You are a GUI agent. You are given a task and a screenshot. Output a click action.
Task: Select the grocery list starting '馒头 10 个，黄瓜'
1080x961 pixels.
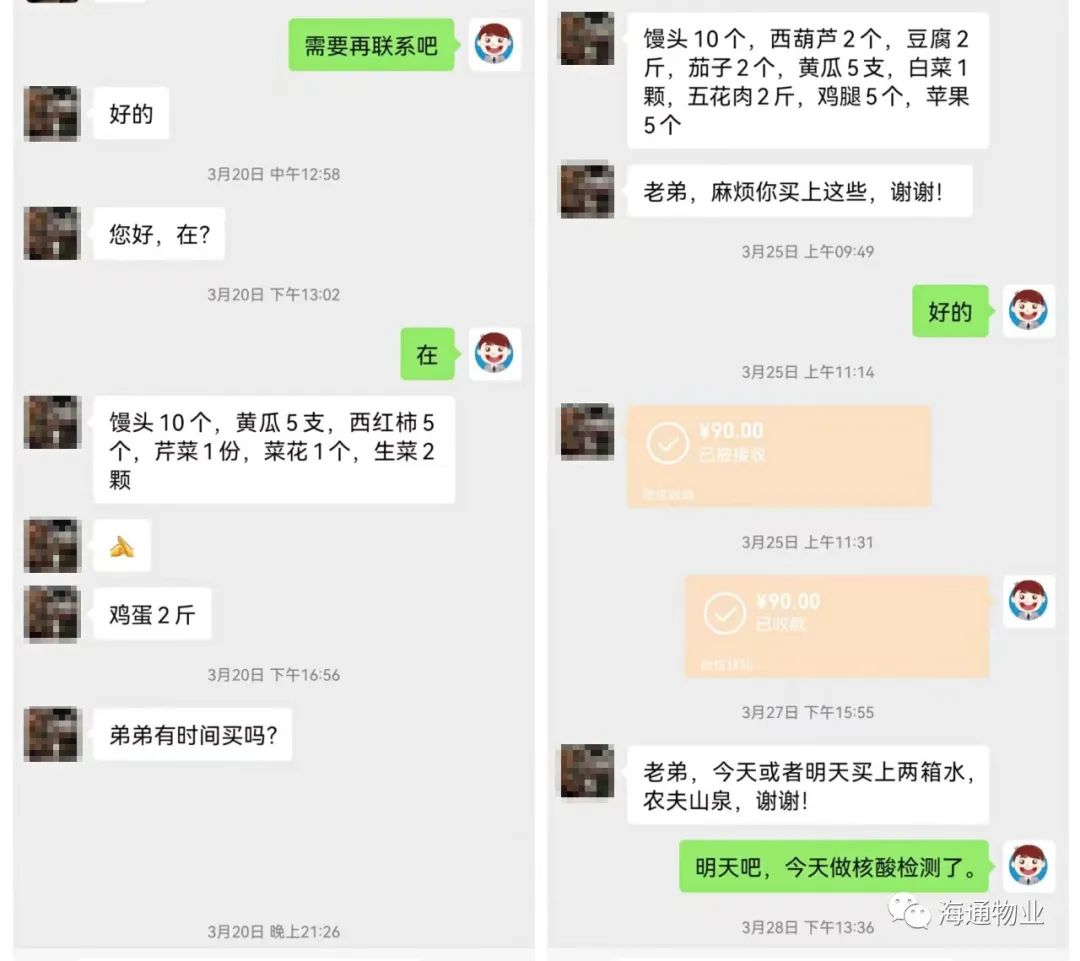point(274,450)
